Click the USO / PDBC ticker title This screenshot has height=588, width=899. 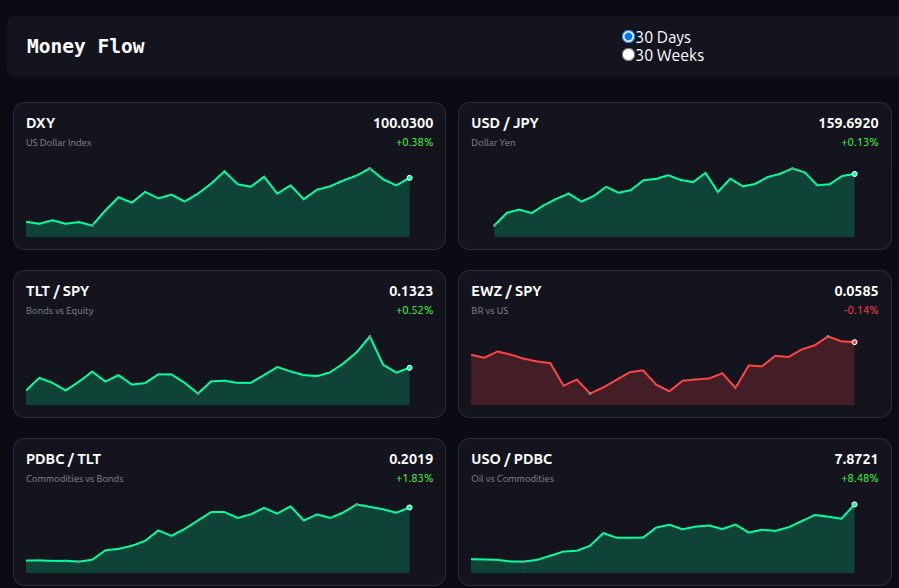[x=511, y=459]
